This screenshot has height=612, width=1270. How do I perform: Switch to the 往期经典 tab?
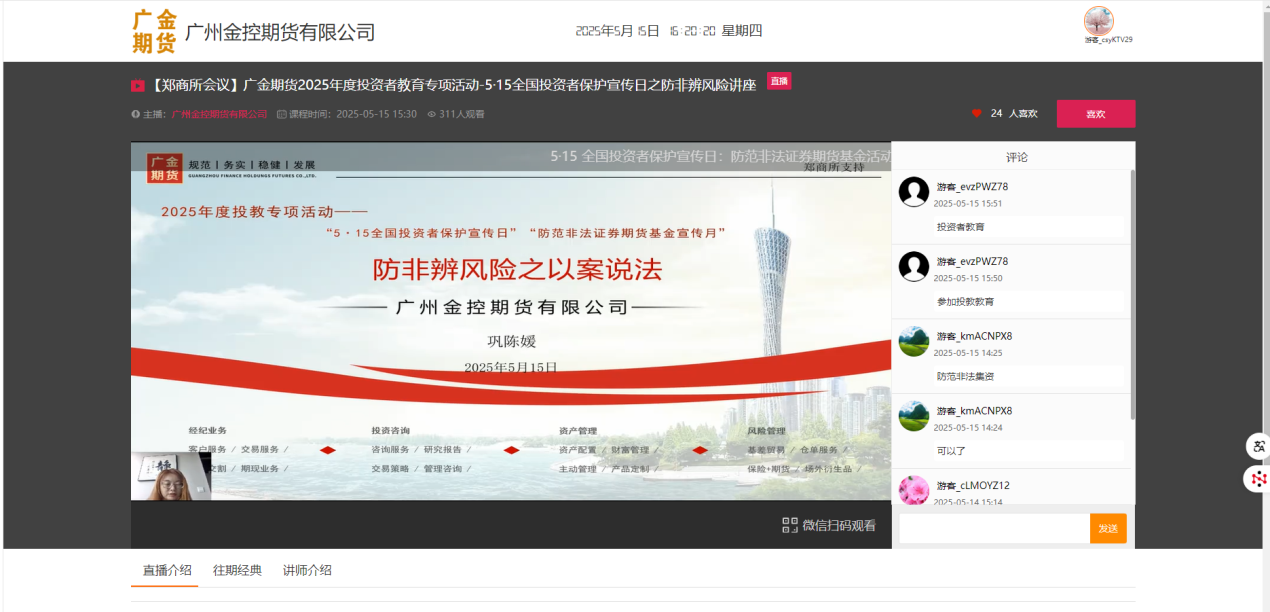(237, 570)
